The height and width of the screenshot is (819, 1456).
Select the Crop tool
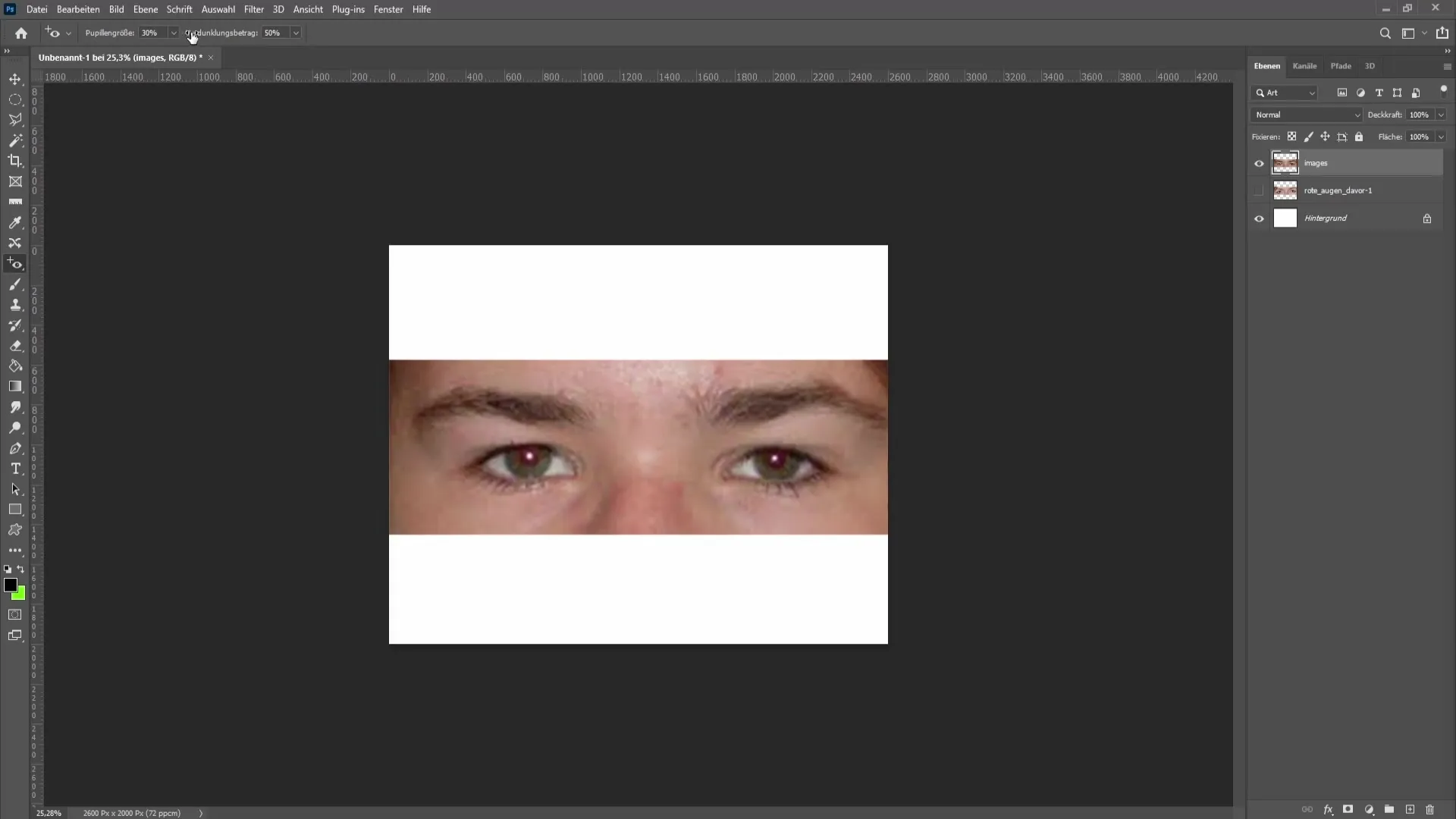click(14, 160)
